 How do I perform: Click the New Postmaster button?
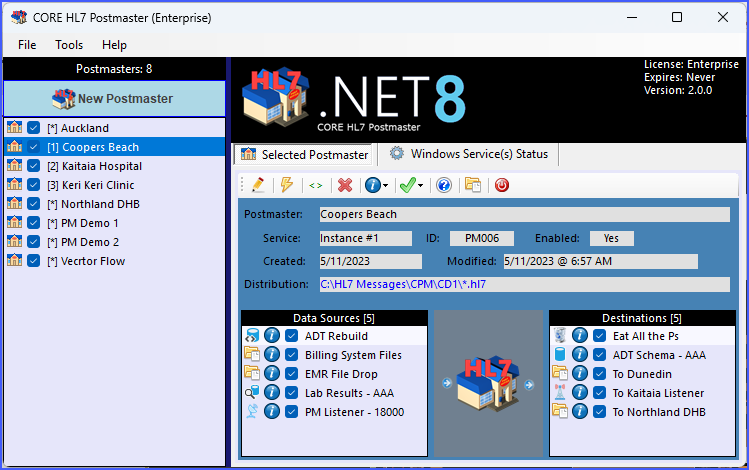pos(113,98)
